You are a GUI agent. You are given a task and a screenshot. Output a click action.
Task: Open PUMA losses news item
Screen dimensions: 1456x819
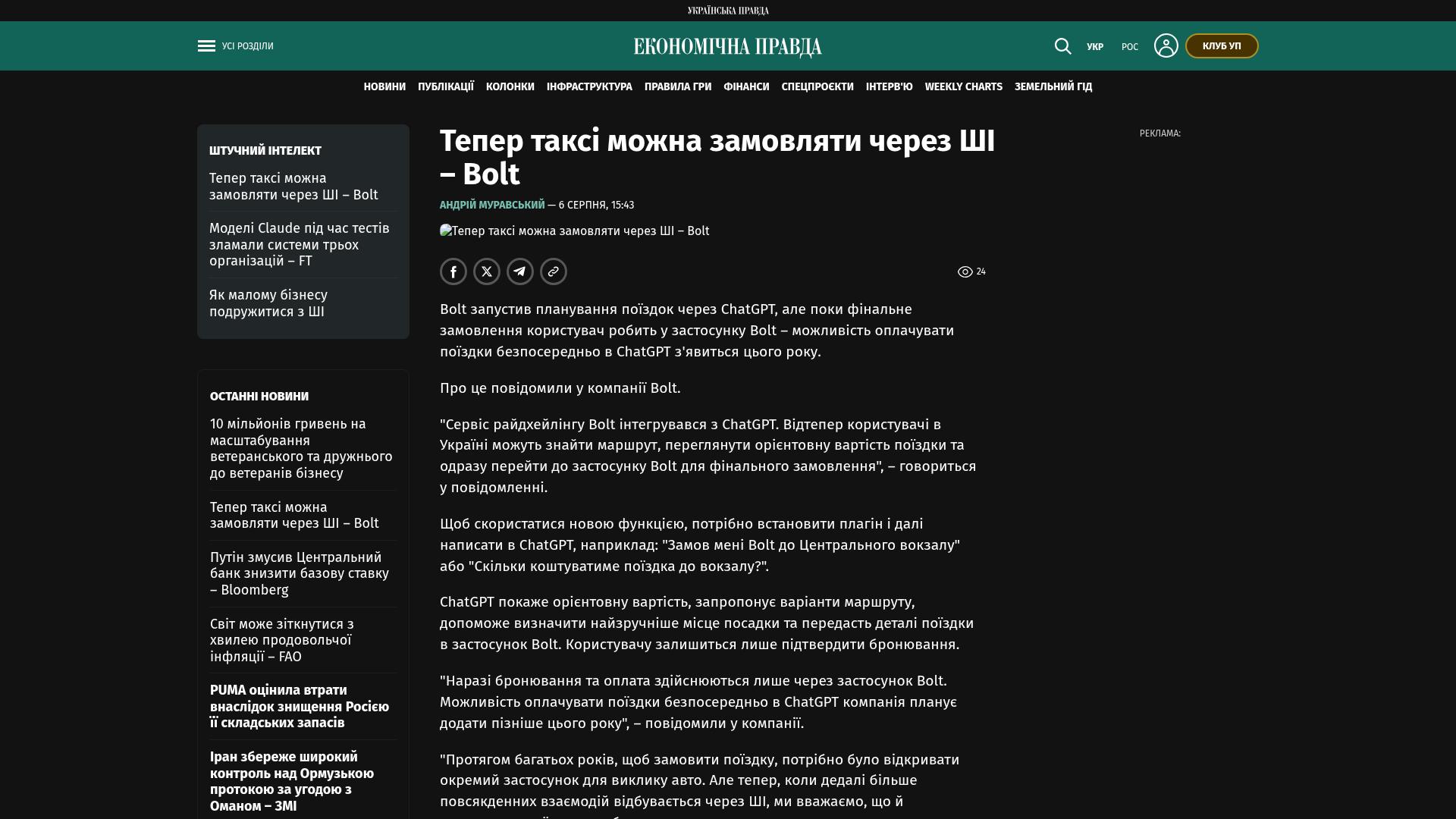(300, 707)
